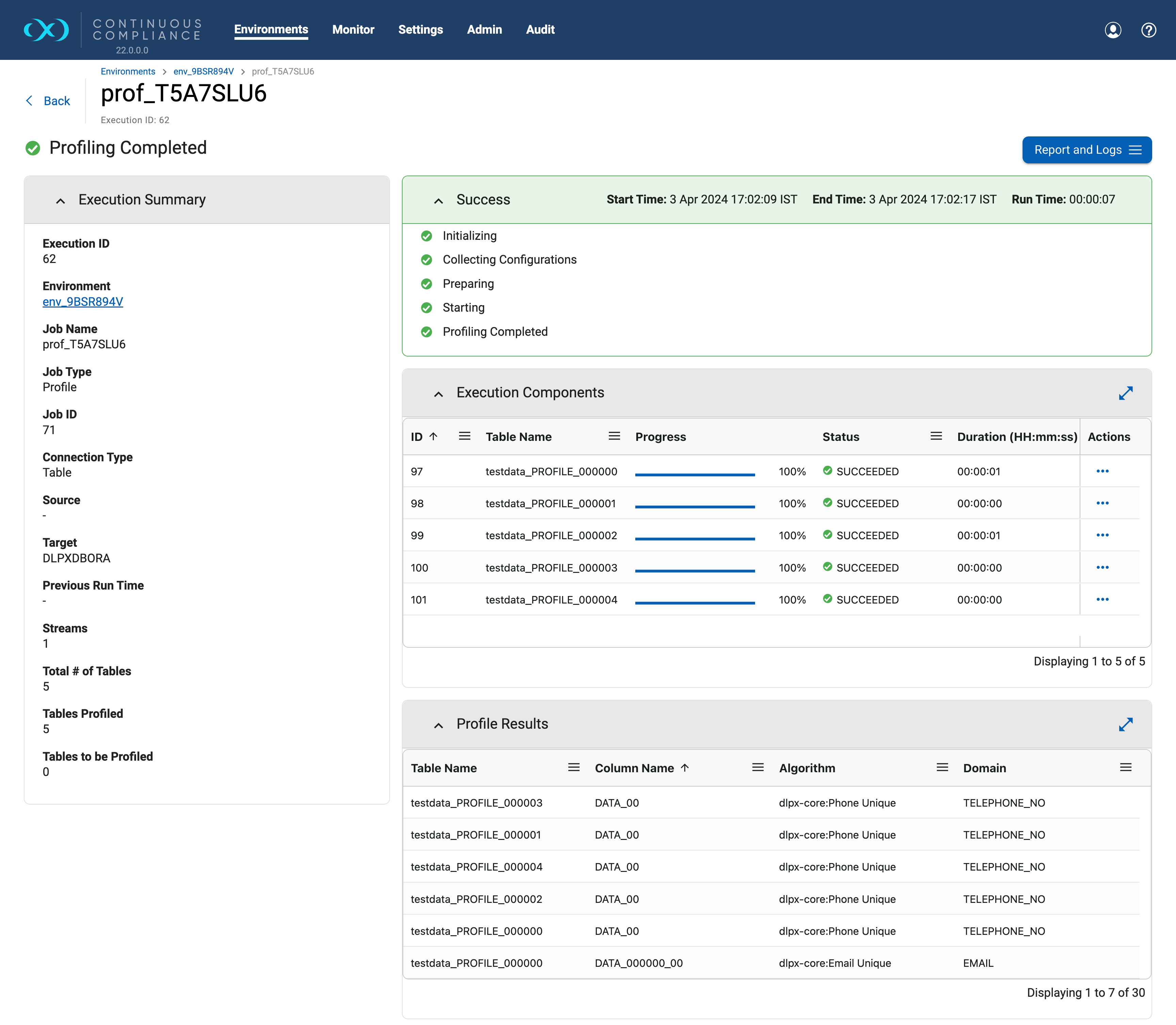
Task: Expand Profile Results to full view
Action: (1125, 724)
